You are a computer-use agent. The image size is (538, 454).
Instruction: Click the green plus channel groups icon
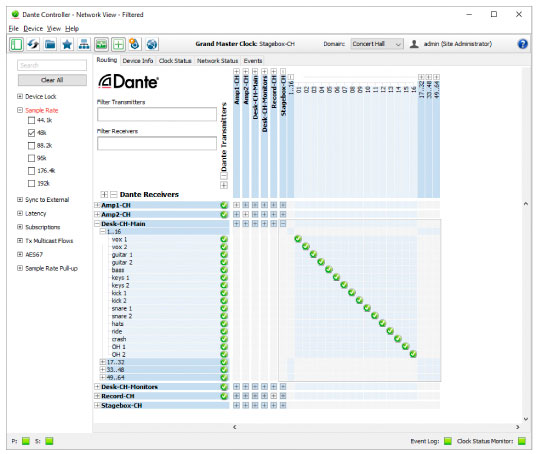click(x=118, y=44)
